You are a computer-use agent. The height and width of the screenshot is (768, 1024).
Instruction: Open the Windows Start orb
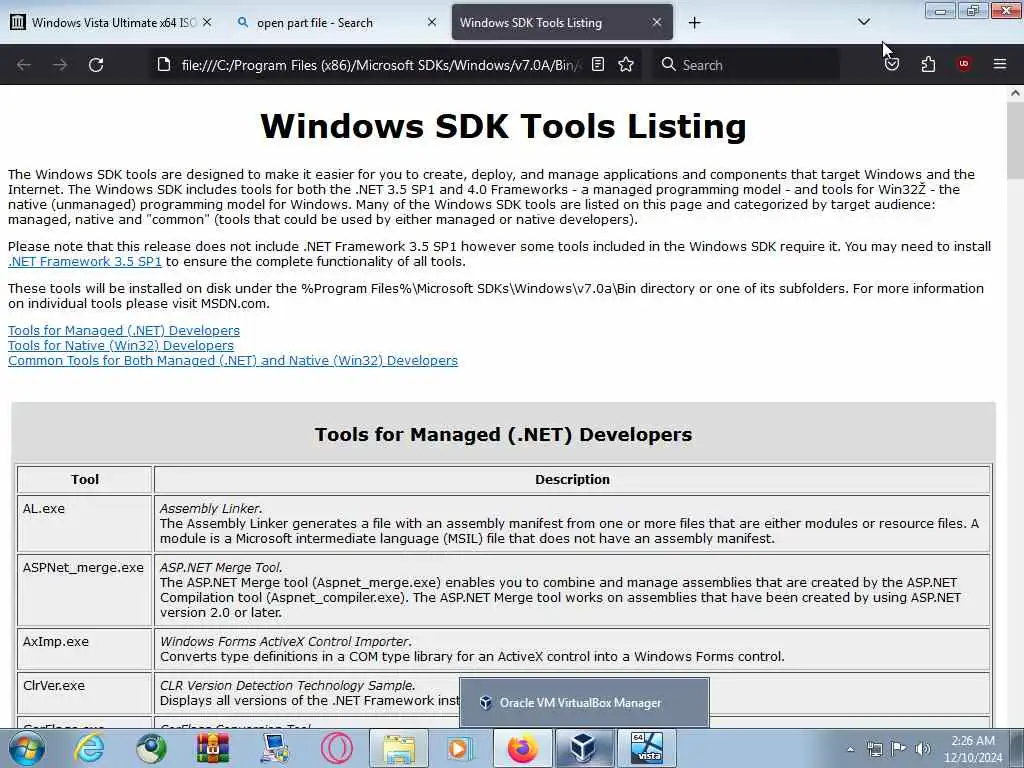(x=27, y=748)
